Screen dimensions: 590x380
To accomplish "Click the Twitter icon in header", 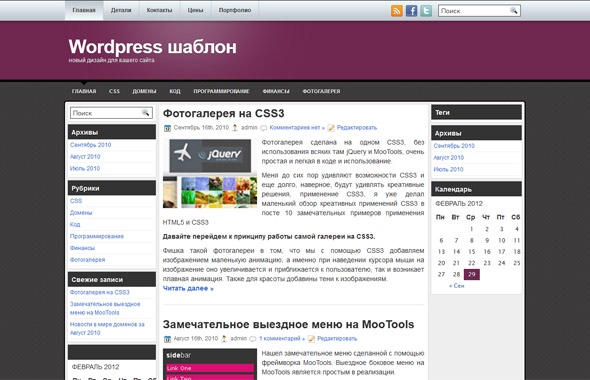I will point(426,11).
